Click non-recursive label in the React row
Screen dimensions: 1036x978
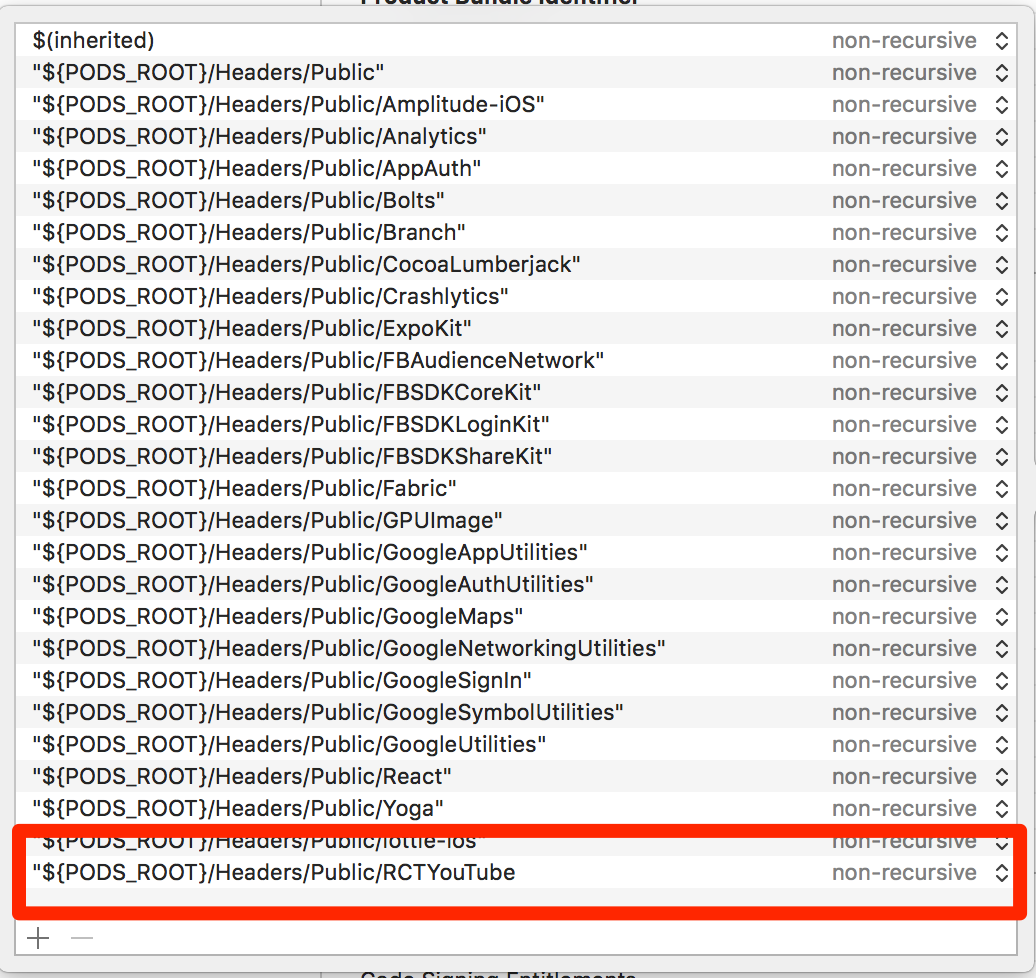[x=904, y=776]
